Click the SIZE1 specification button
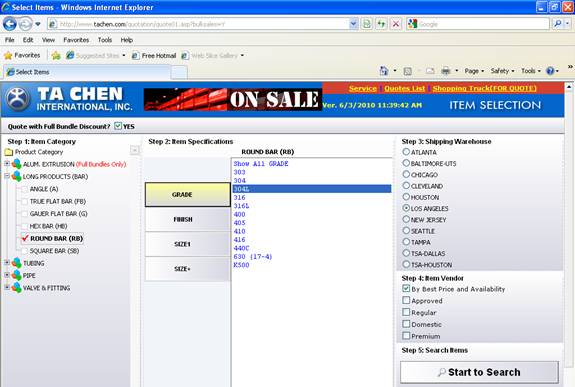The width and height of the screenshot is (575, 387). (x=187, y=244)
